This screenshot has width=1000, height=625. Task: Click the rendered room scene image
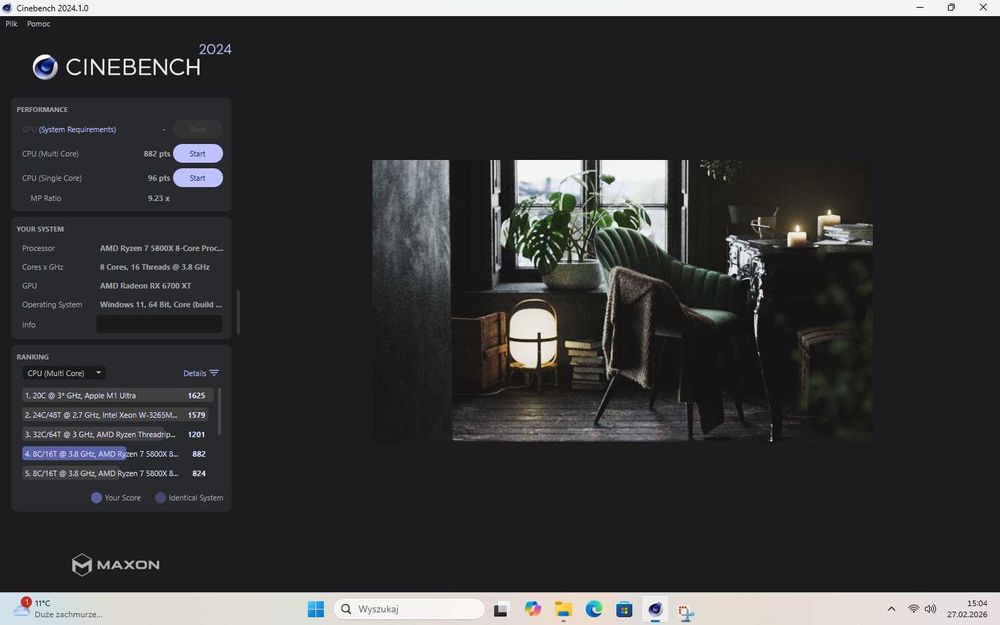click(622, 300)
